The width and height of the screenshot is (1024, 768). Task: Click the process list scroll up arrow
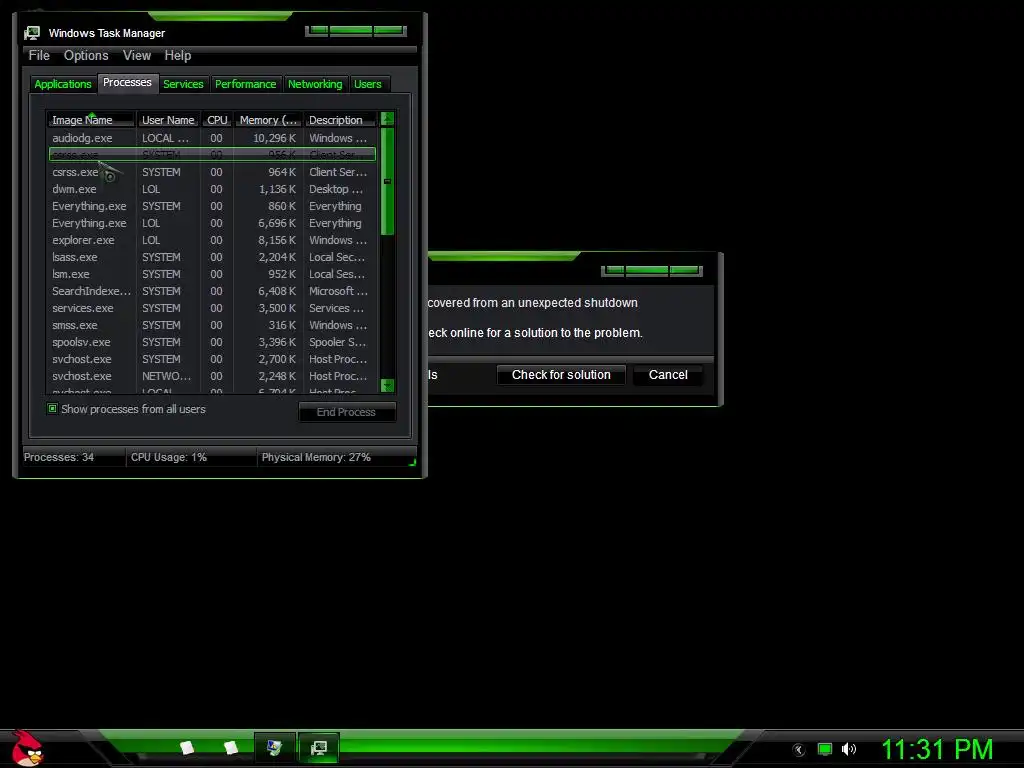click(x=387, y=119)
